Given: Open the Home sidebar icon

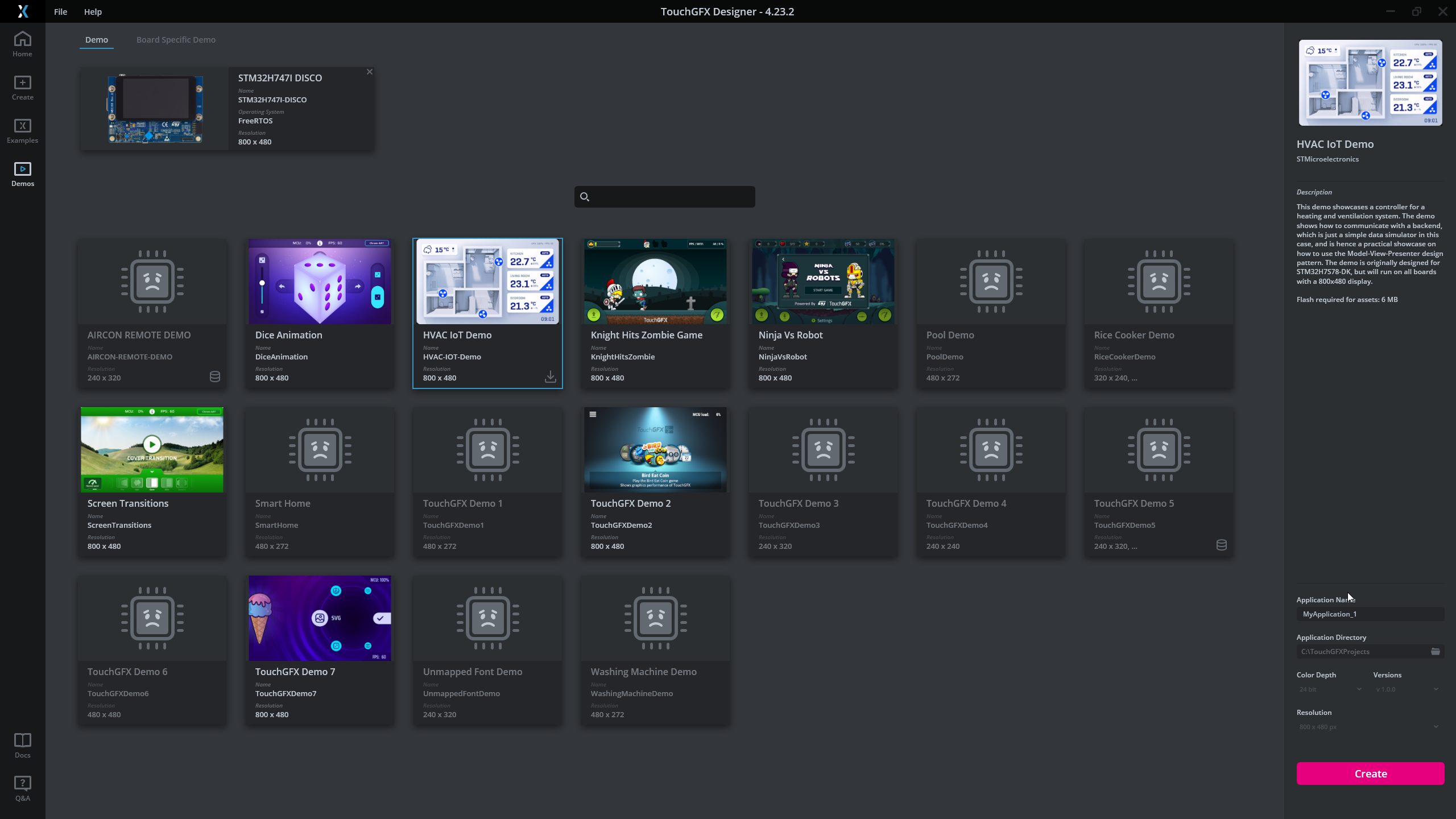Looking at the screenshot, I should [x=22, y=43].
